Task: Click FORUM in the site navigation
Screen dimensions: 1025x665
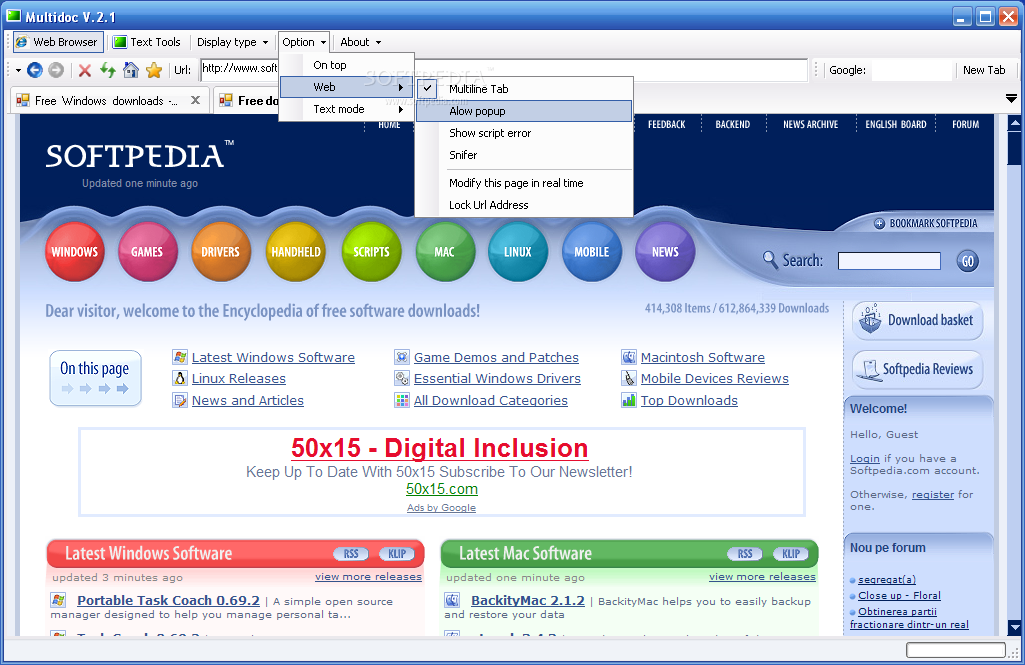Action: (966, 124)
